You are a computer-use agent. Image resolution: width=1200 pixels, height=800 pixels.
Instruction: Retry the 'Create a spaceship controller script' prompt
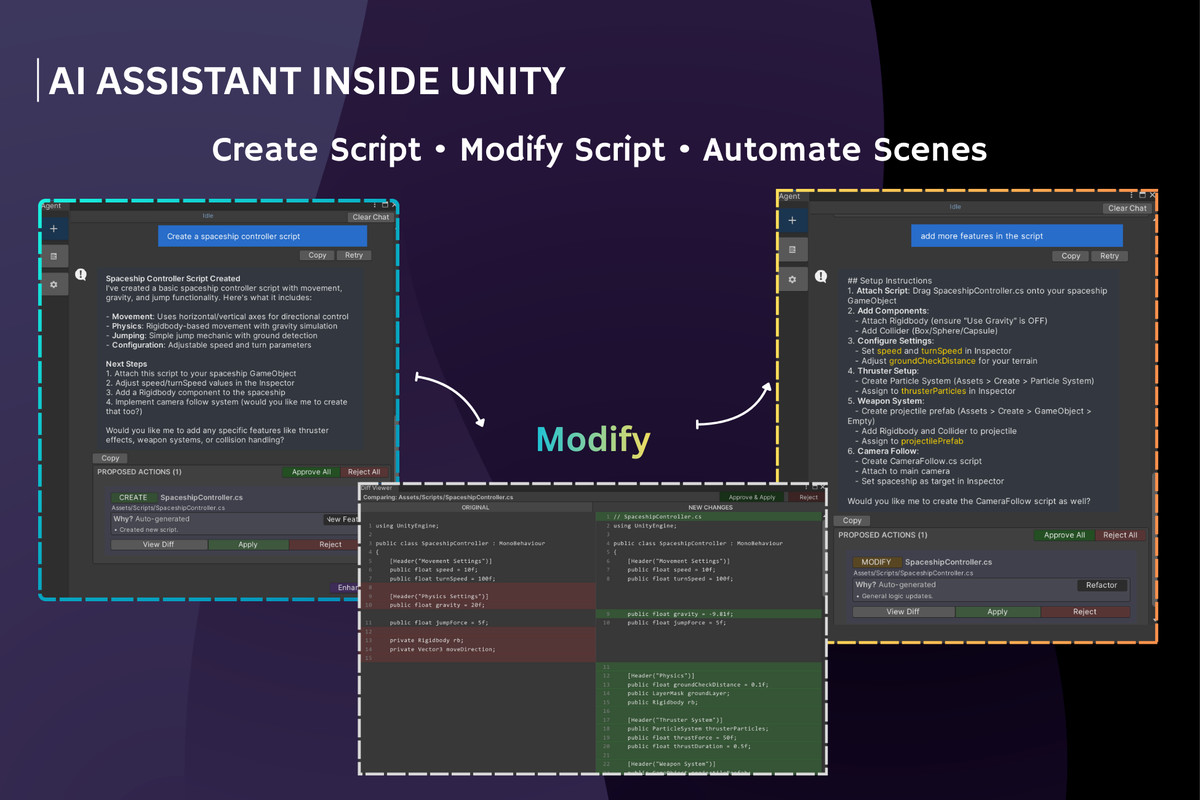coord(354,255)
